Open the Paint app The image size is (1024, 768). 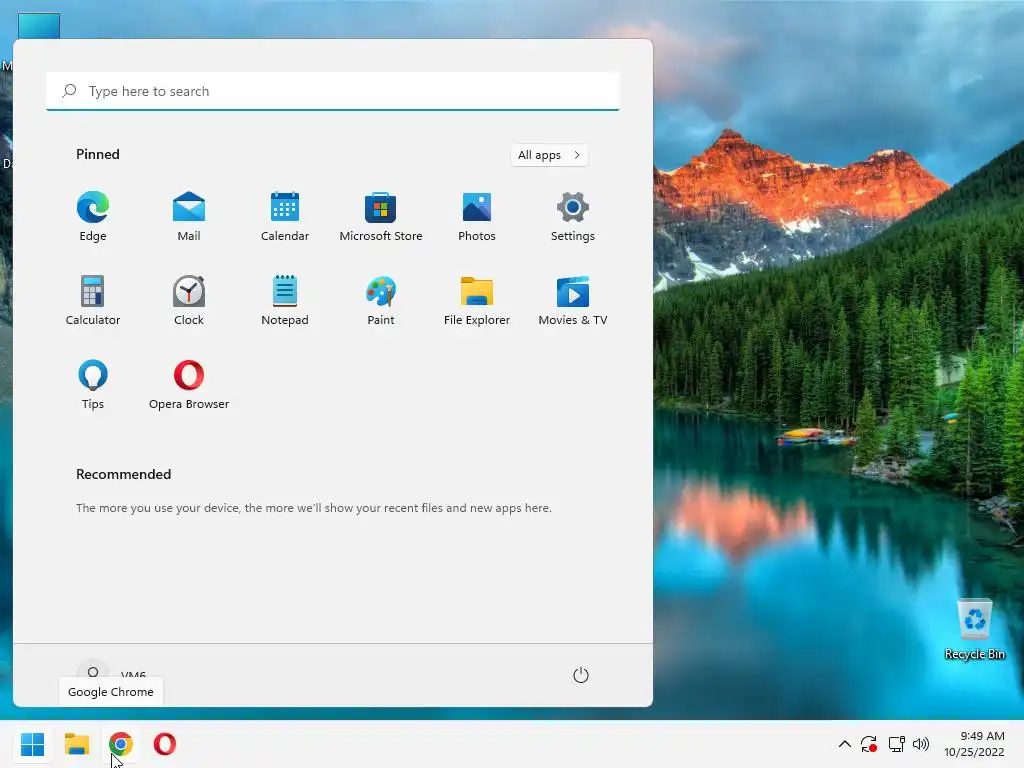pos(381,300)
